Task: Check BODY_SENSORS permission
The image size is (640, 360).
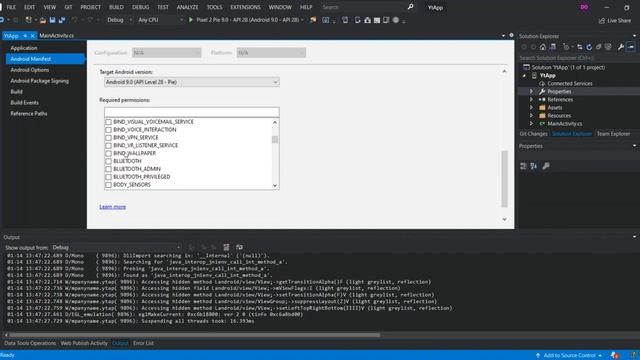Action: coord(108,185)
